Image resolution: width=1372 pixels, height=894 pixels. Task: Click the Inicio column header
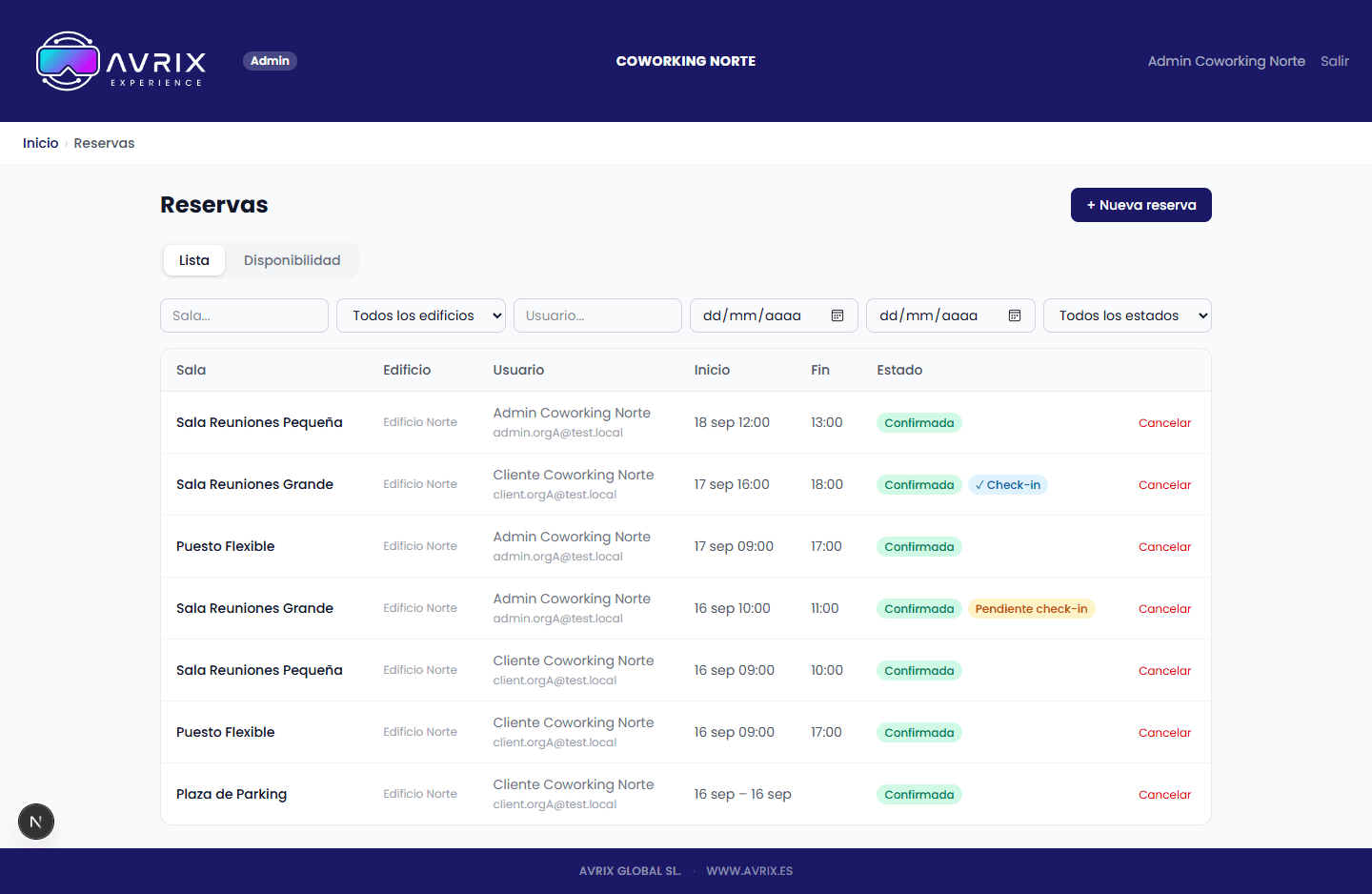[x=712, y=370]
